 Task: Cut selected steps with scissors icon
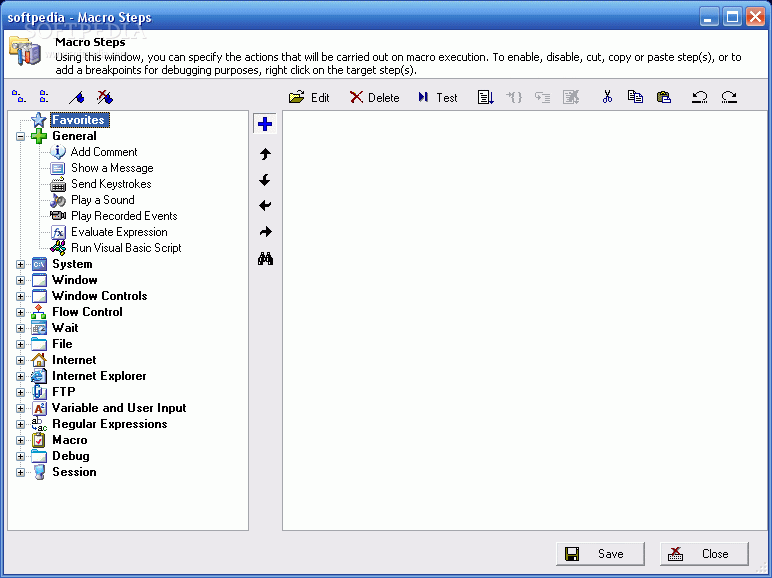(607, 96)
